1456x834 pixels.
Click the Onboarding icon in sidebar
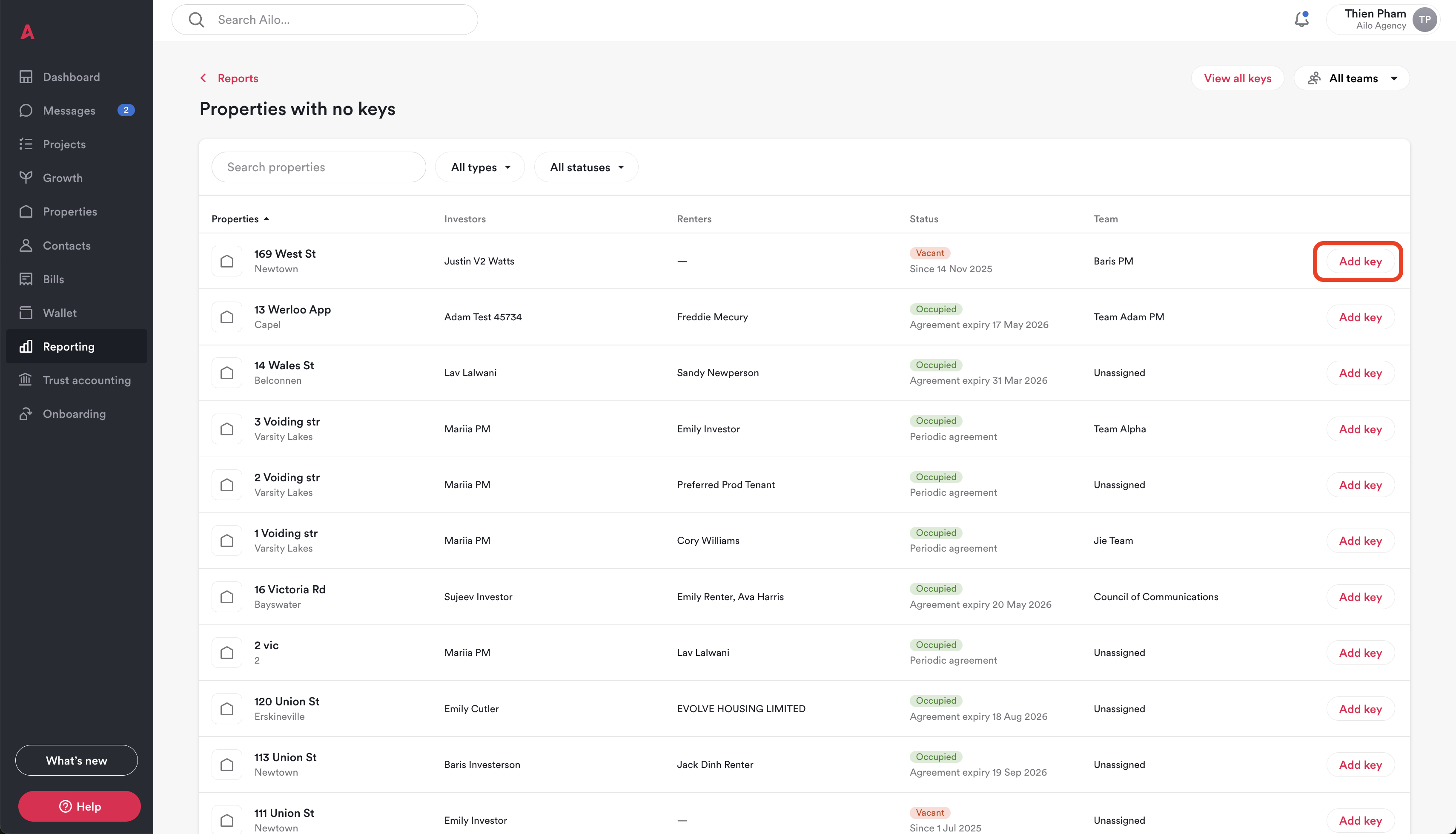pyautogui.click(x=26, y=414)
